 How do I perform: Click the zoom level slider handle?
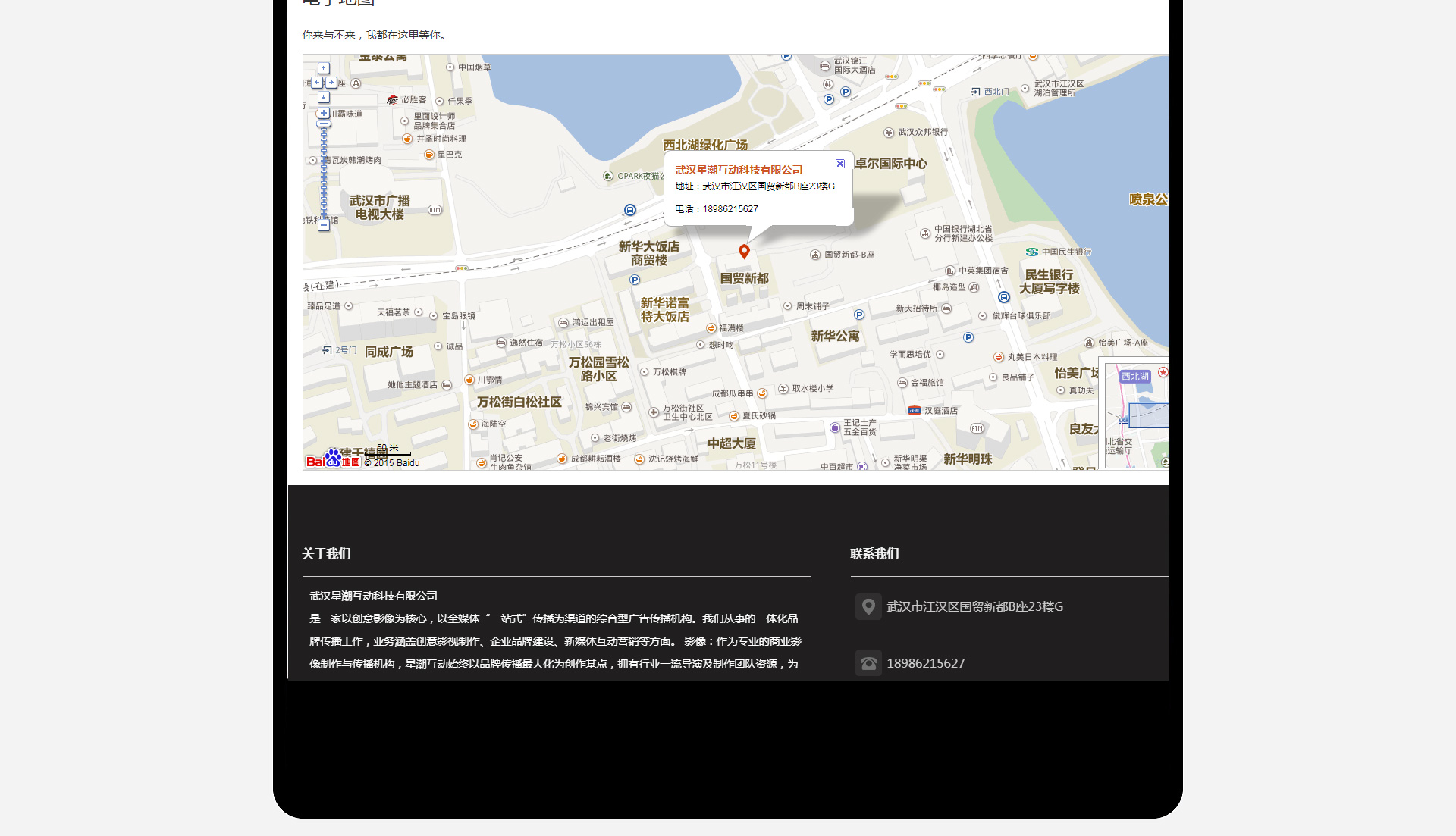tap(324, 124)
